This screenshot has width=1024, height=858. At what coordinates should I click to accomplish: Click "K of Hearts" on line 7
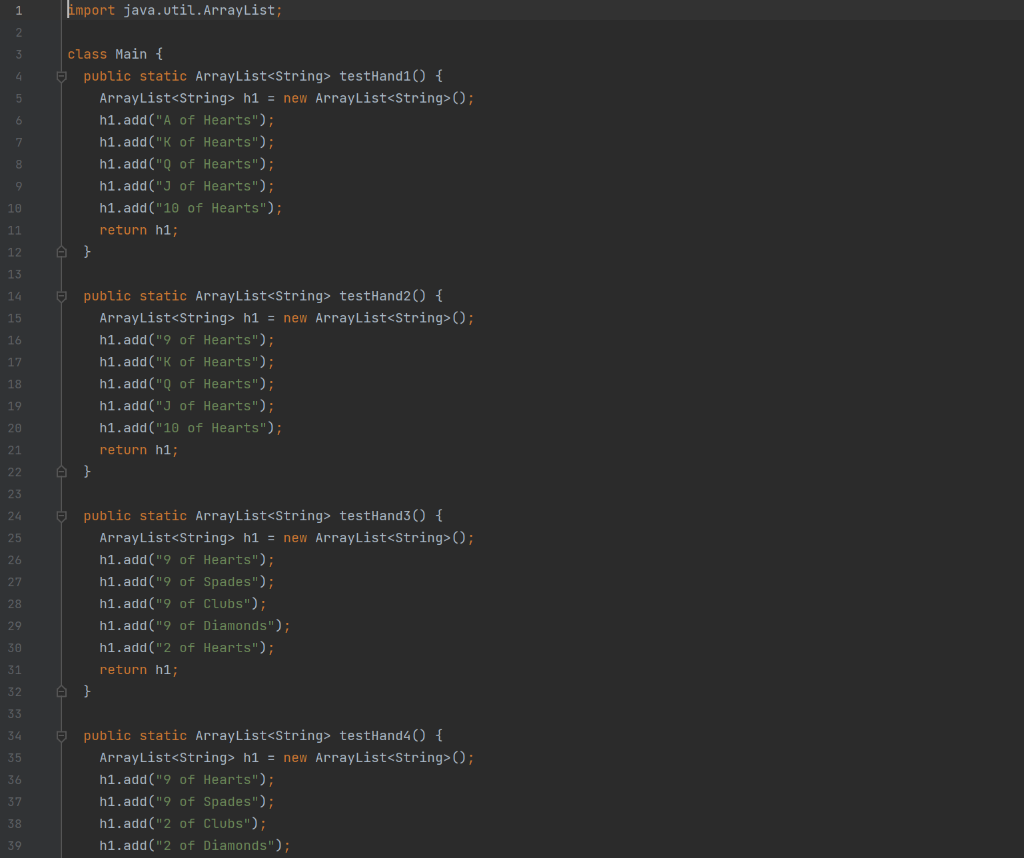coord(207,142)
